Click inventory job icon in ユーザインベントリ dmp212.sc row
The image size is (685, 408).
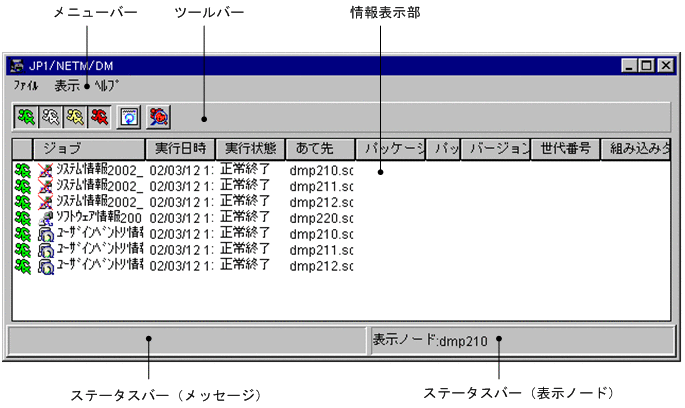[45, 266]
